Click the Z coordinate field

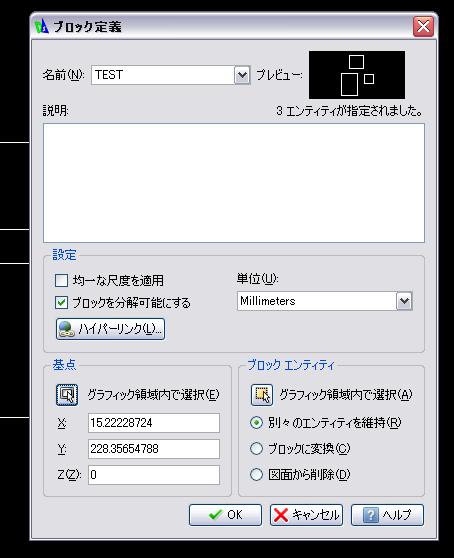pyautogui.click(x=154, y=475)
